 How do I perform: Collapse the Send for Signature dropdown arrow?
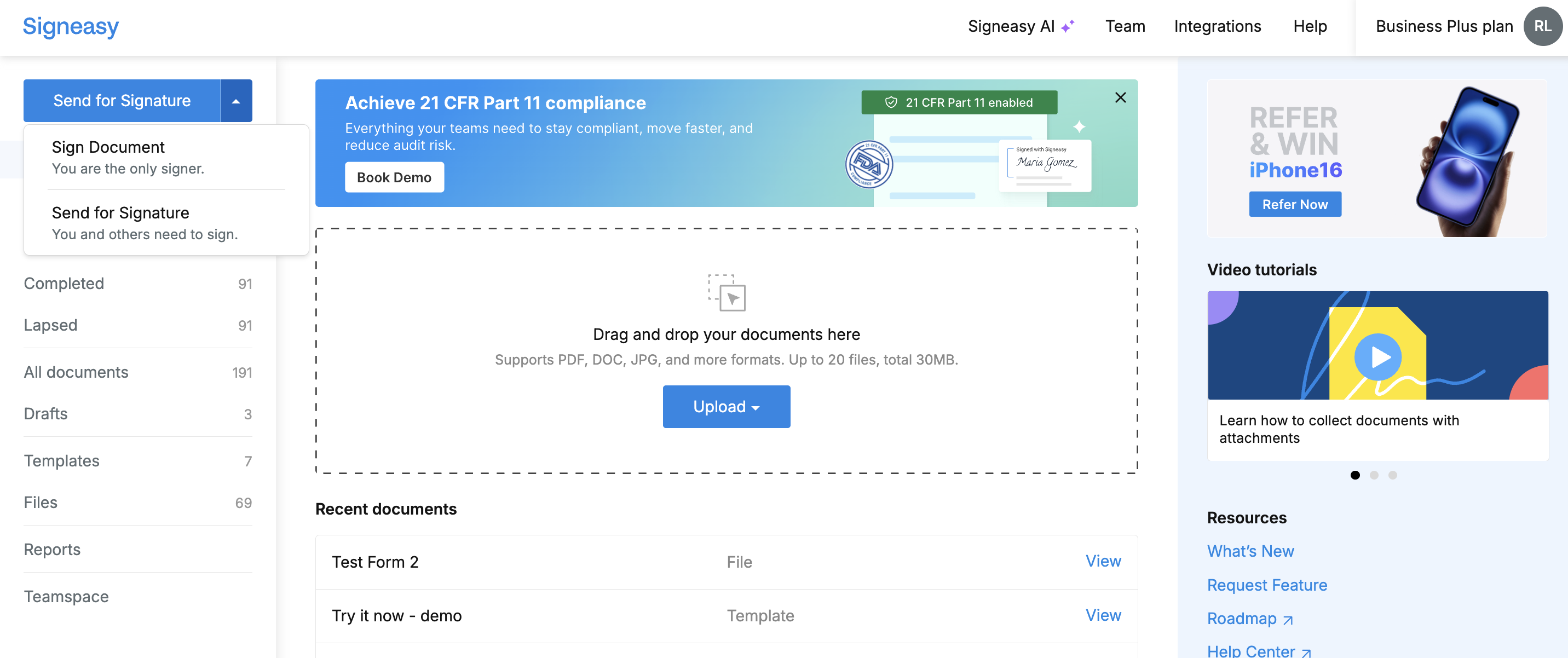[x=236, y=101]
